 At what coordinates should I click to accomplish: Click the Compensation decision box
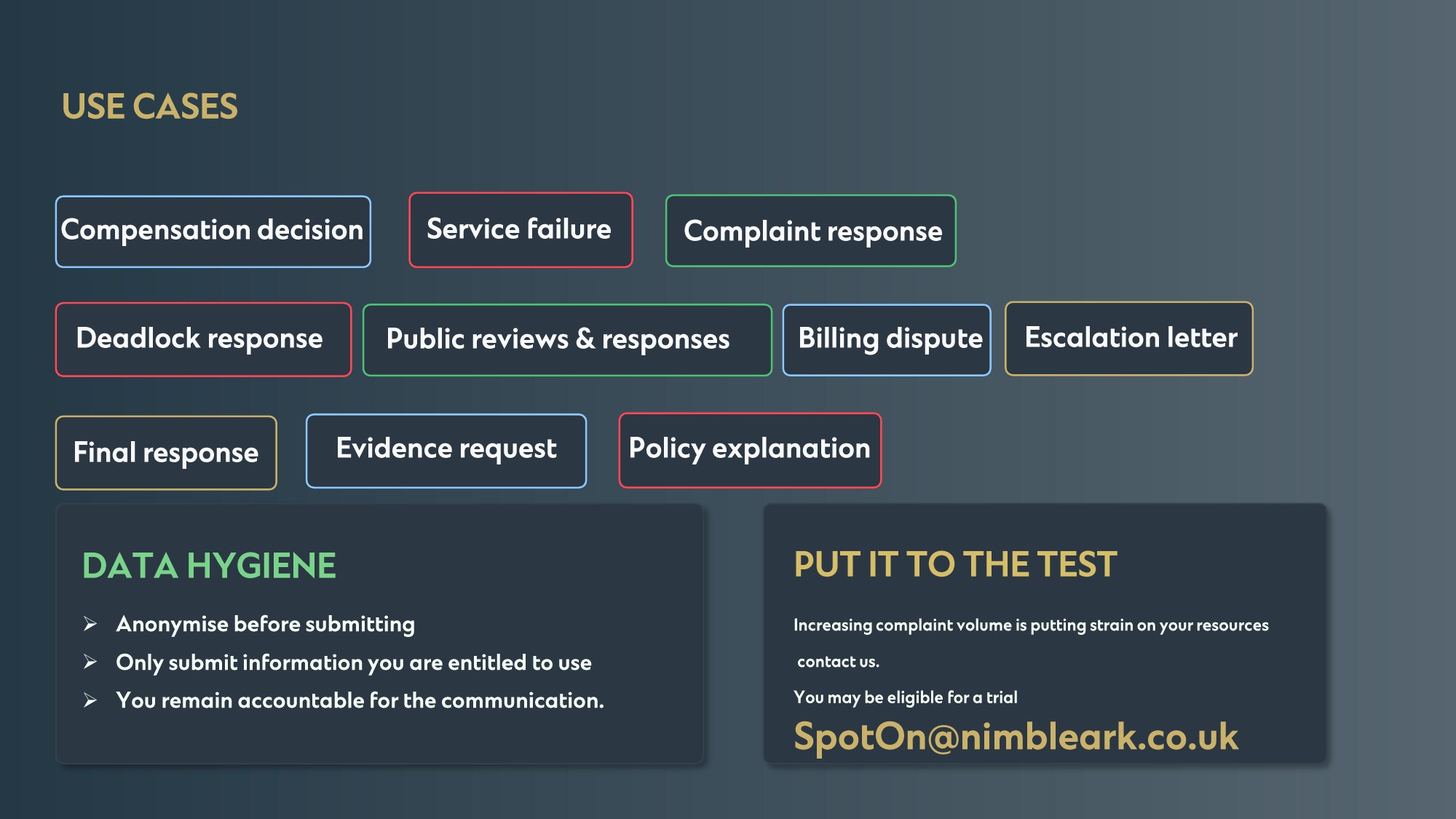tap(213, 232)
